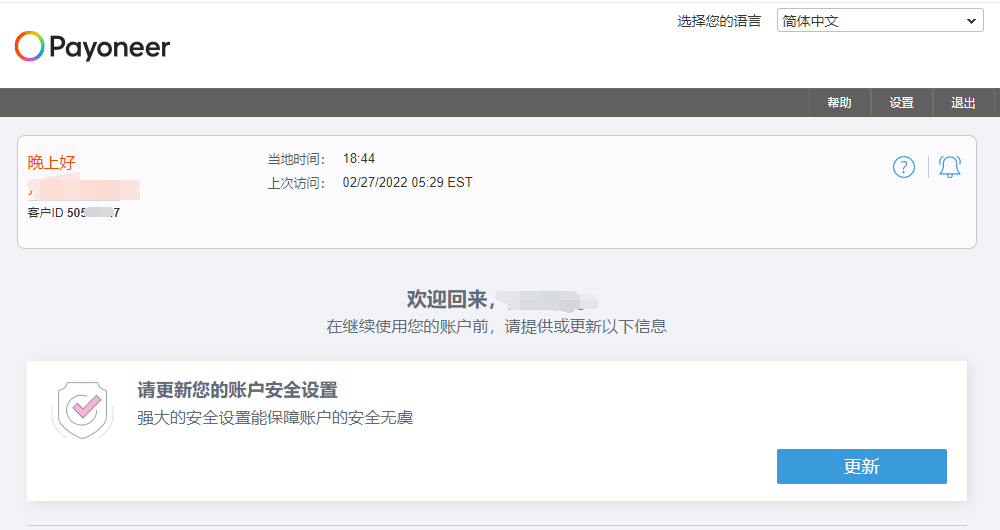Click the 在继续使用您的账户前 instruction line
This screenshot has height=530, width=1000.
(496, 326)
